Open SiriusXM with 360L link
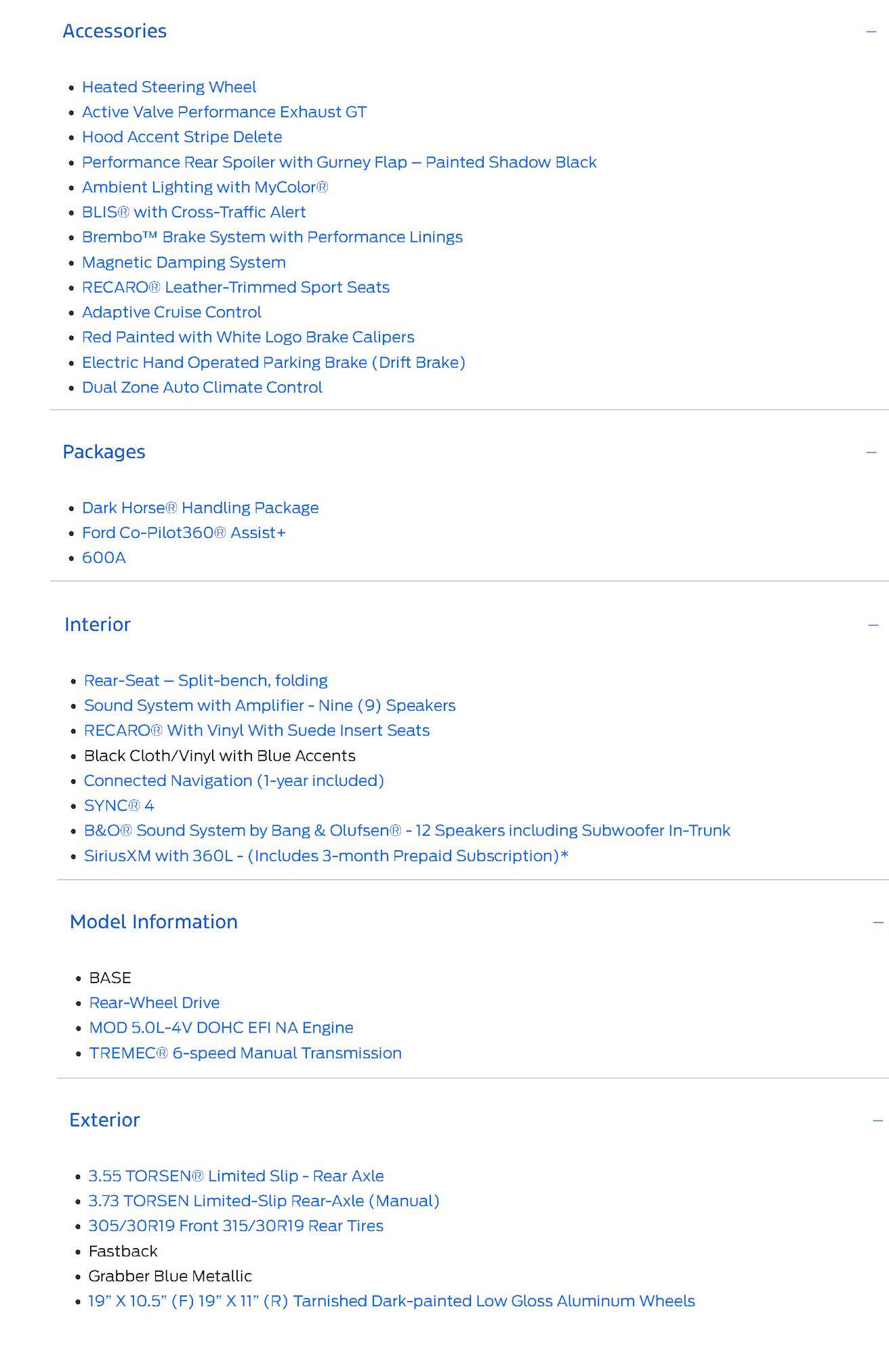Screen dimensions: 889x1372 (326, 856)
